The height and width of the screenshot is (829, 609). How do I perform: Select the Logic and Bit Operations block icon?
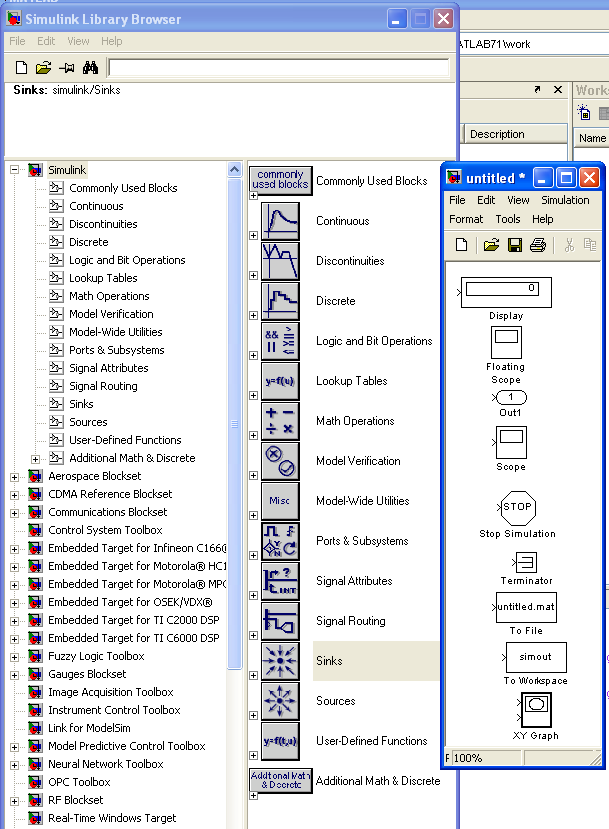tap(280, 341)
